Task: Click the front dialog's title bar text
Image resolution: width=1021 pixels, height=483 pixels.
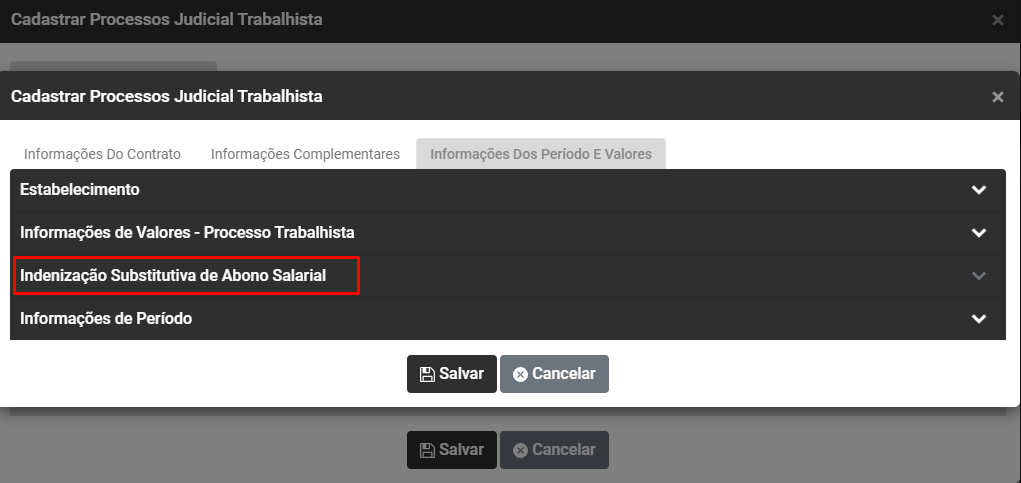Action: pyautogui.click(x=166, y=96)
